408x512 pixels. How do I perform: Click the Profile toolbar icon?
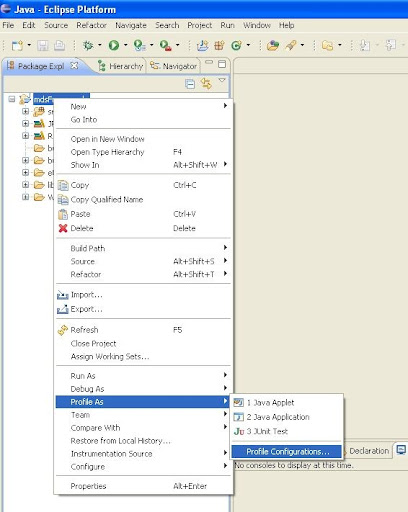(139, 45)
